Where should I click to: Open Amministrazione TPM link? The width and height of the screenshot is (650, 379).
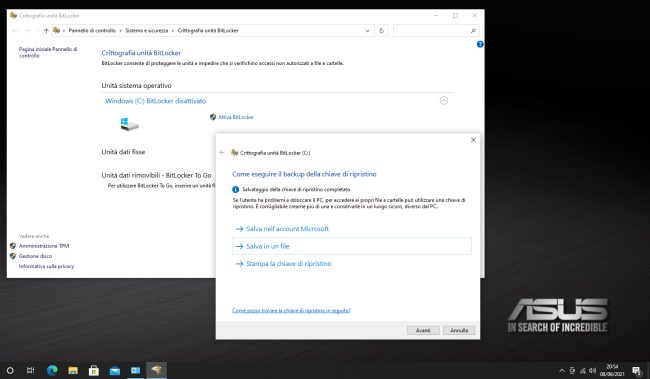click(x=44, y=246)
